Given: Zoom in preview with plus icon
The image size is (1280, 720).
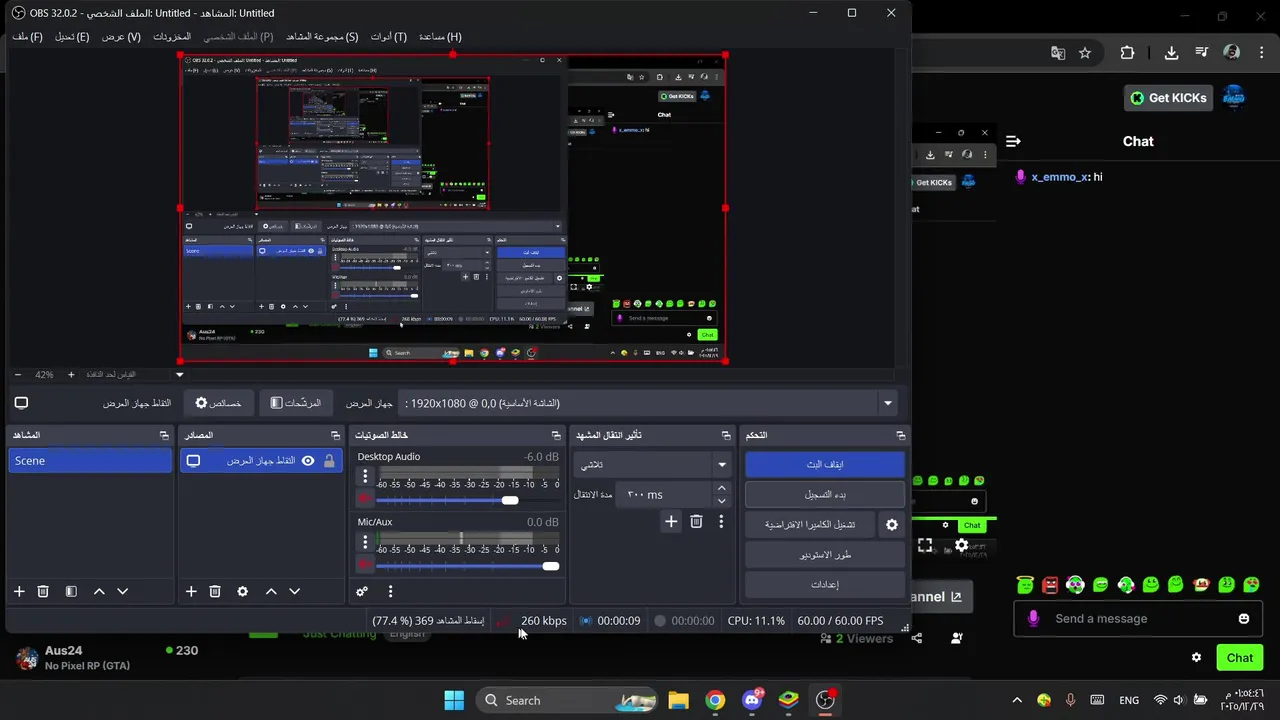Looking at the screenshot, I should (71, 375).
